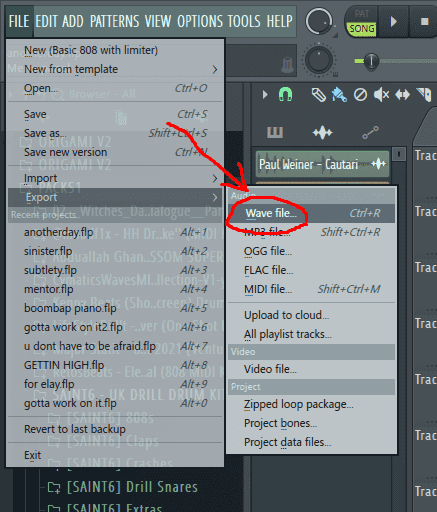Show piano roll patterns icon
This screenshot has width=437, height=512.
(x=275, y=132)
